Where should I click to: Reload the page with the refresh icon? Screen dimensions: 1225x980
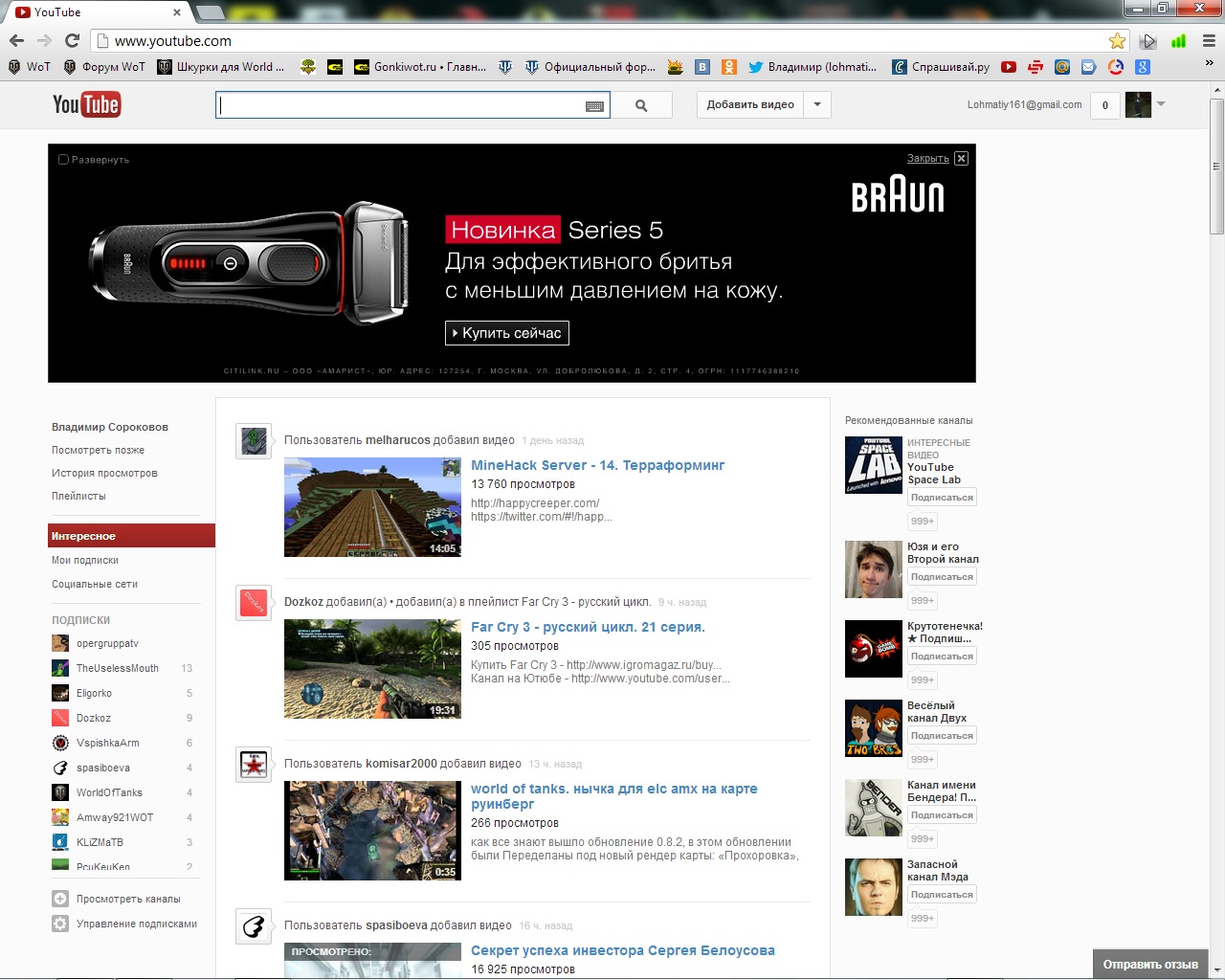pos(72,41)
